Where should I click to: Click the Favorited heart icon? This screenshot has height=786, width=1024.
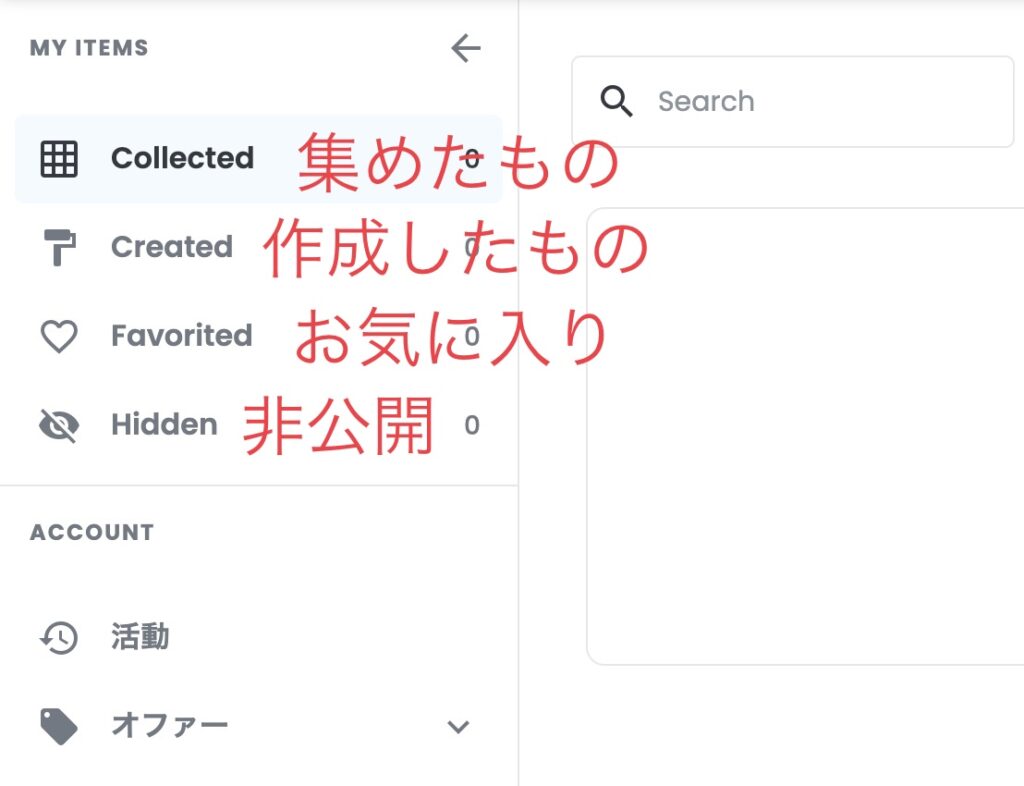tap(59, 336)
